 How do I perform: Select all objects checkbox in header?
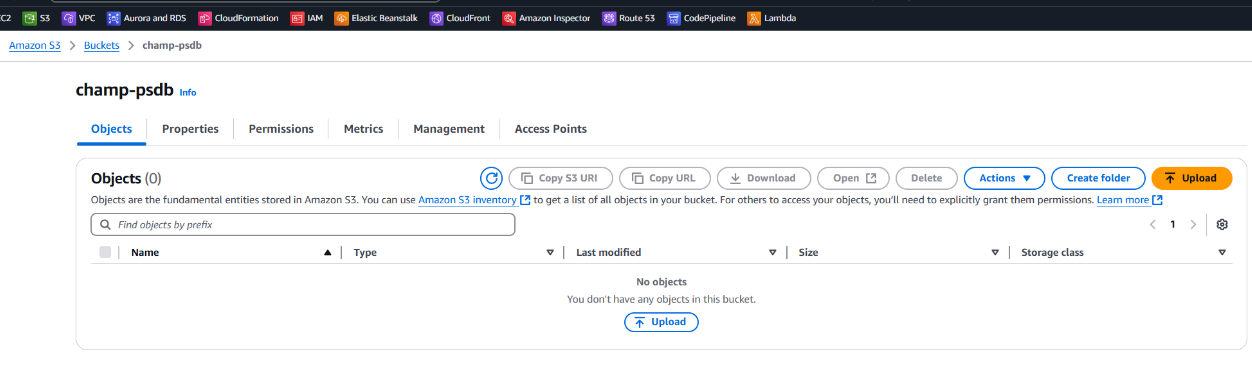point(105,252)
